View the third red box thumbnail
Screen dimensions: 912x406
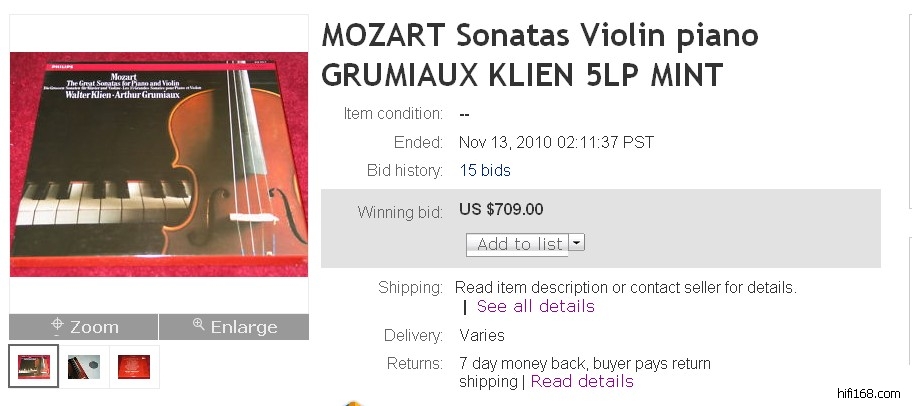click(x=134, y=366)
